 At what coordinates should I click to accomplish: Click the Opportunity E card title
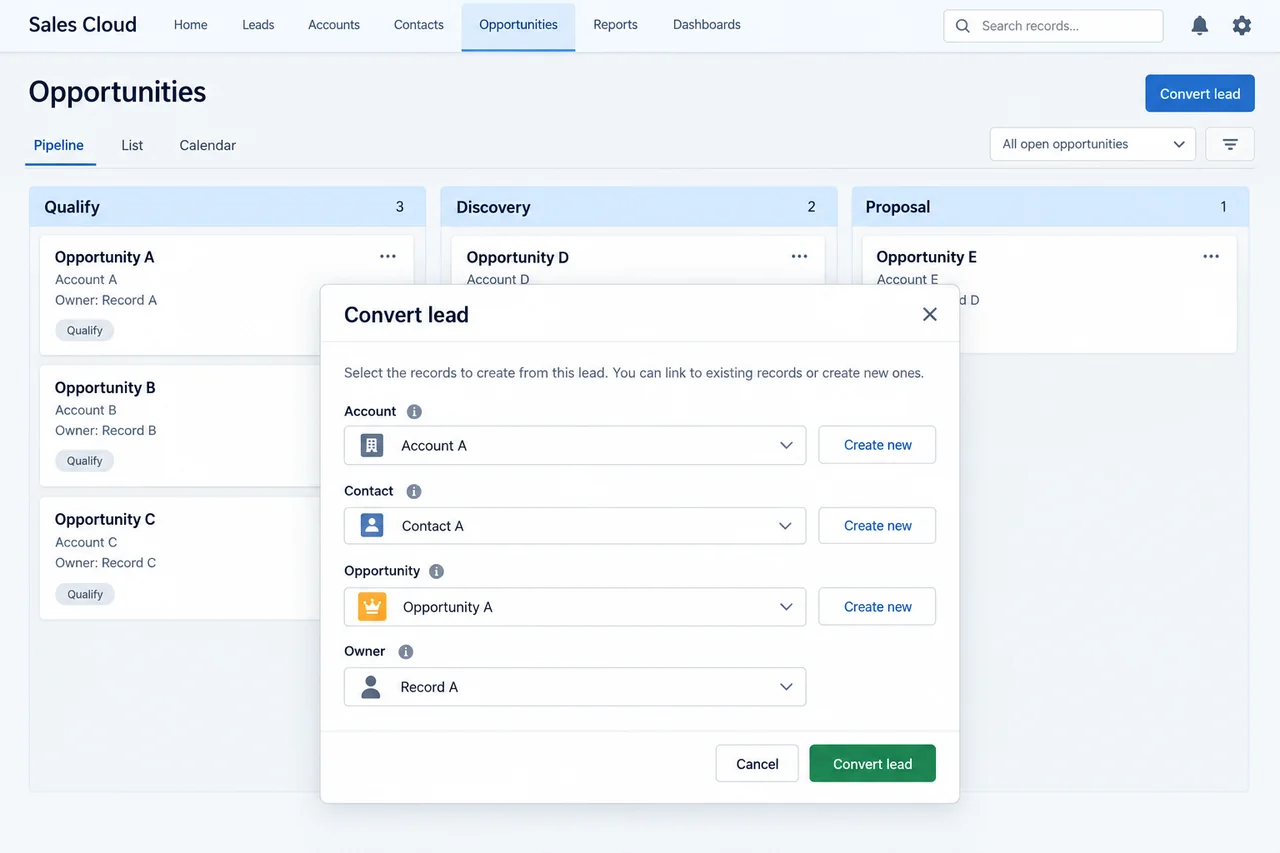pos(927,257)
